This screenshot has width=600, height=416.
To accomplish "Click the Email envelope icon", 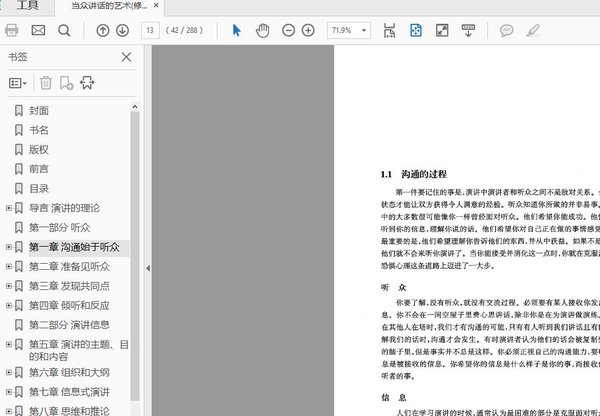I will pyautogui.click(x=38, y=30).
